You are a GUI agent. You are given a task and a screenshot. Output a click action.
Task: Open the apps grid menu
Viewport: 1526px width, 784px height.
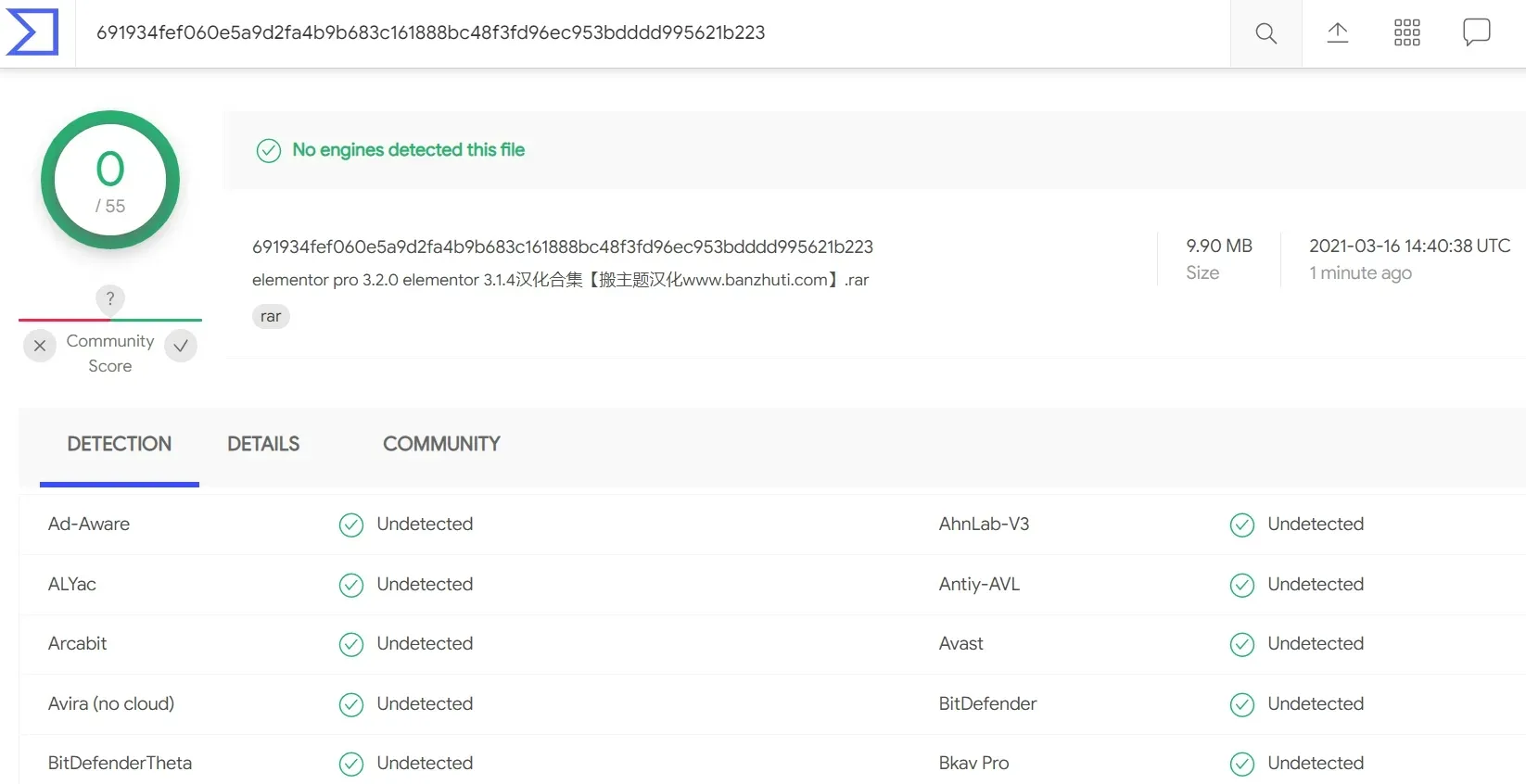1406,33
